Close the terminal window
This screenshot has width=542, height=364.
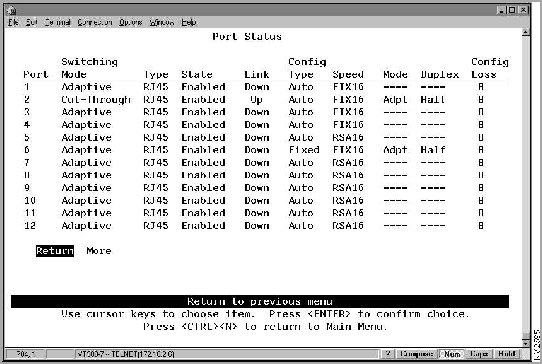[523, 10]
